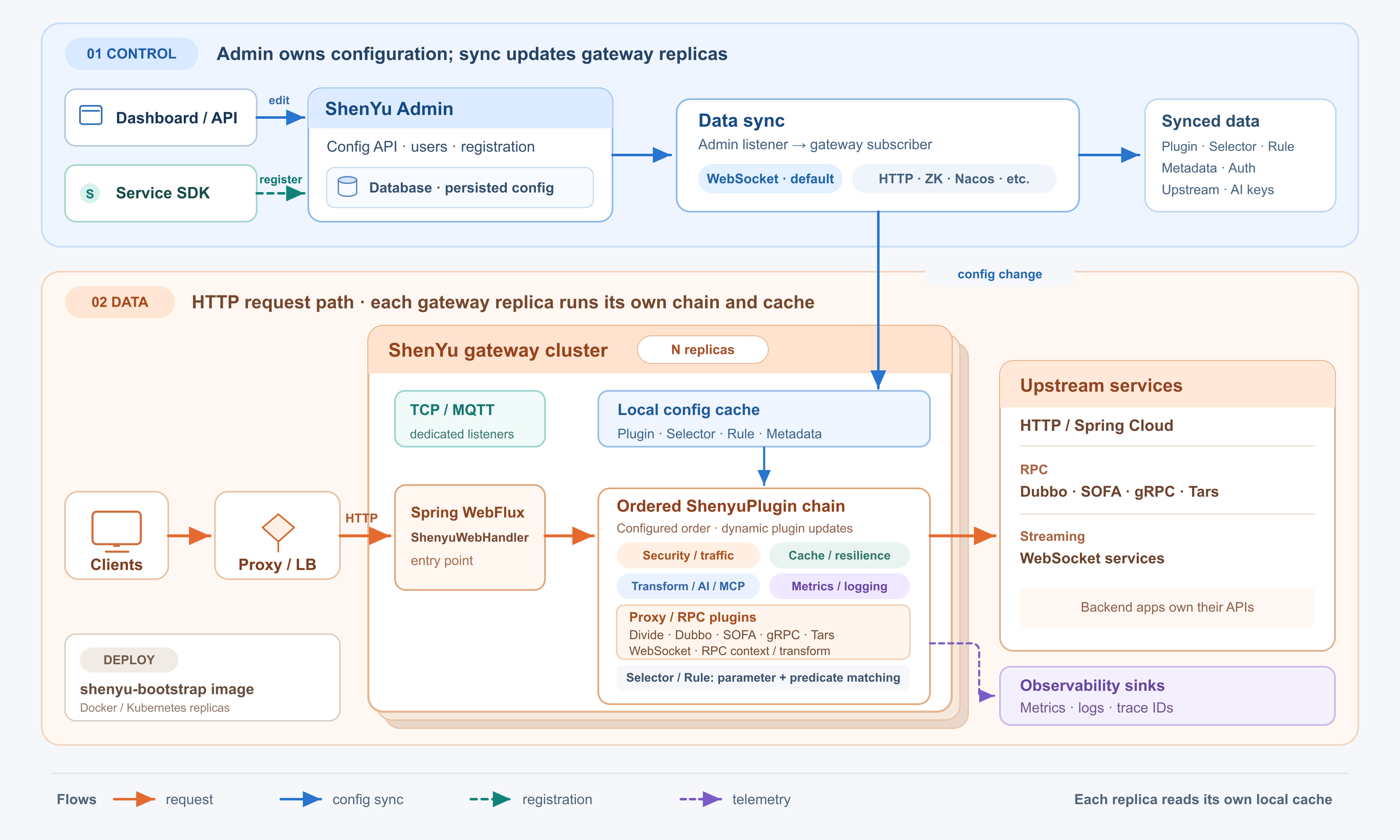The height and width of the screenshot is (840, 1400).
Task: Click the Upstream services header
Action: (1167, 385)
